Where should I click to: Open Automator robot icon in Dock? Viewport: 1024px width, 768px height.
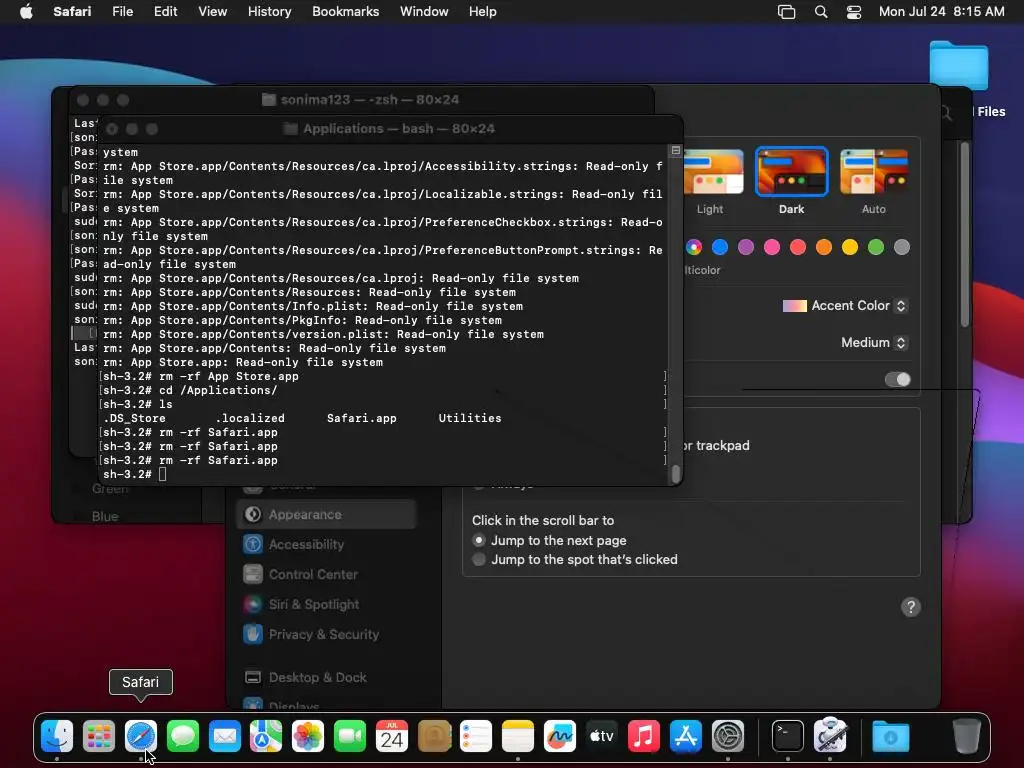(x=830, y=736)
